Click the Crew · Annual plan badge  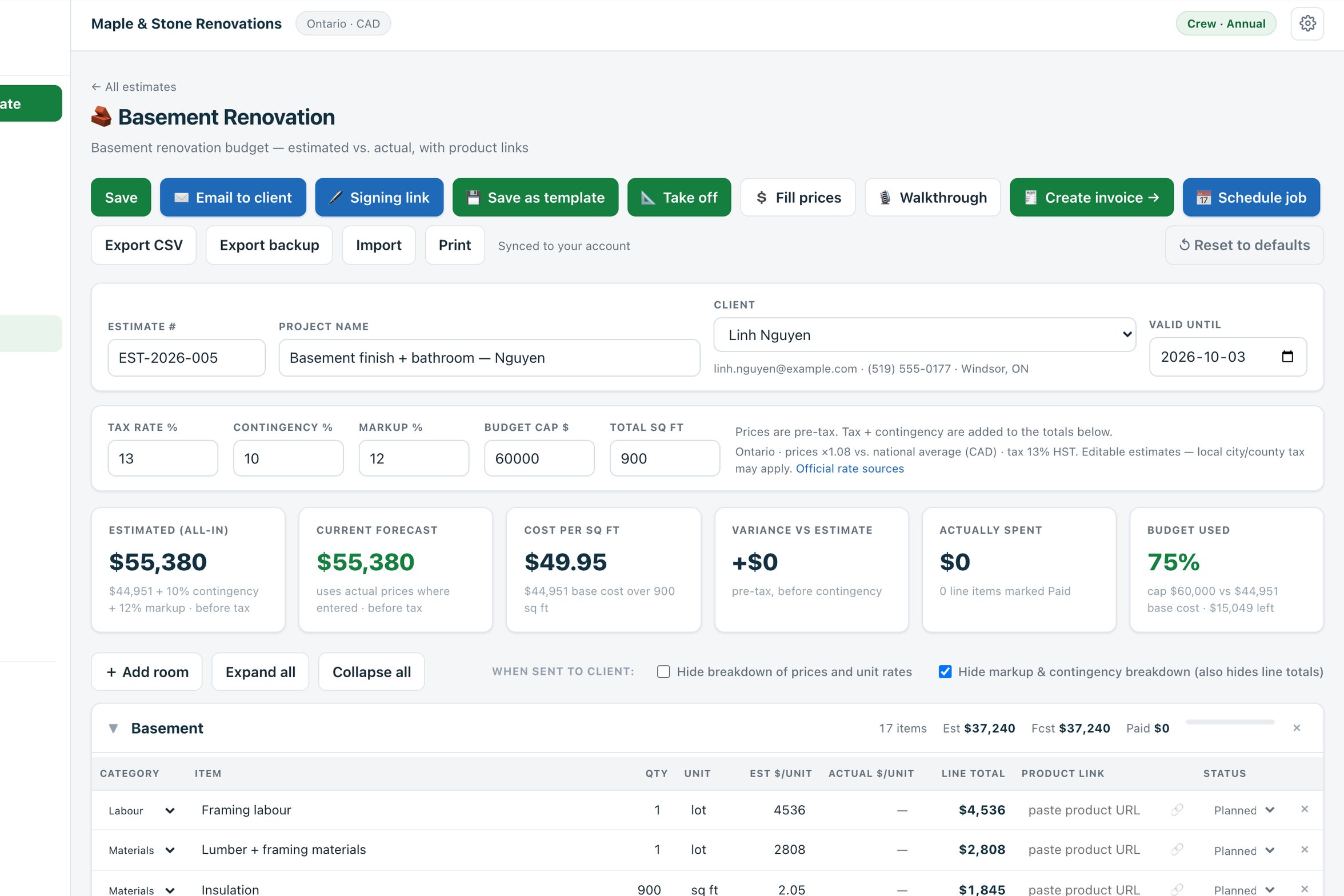1226,23
